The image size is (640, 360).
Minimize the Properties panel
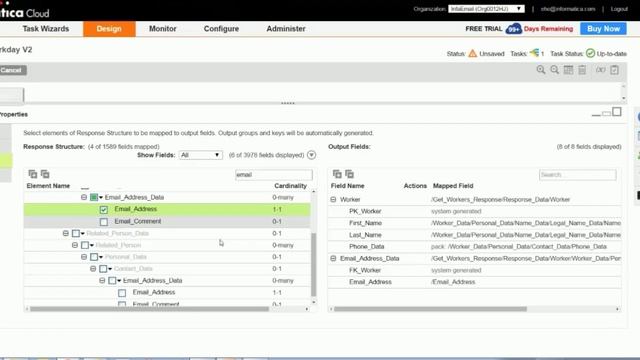(596, 115)
